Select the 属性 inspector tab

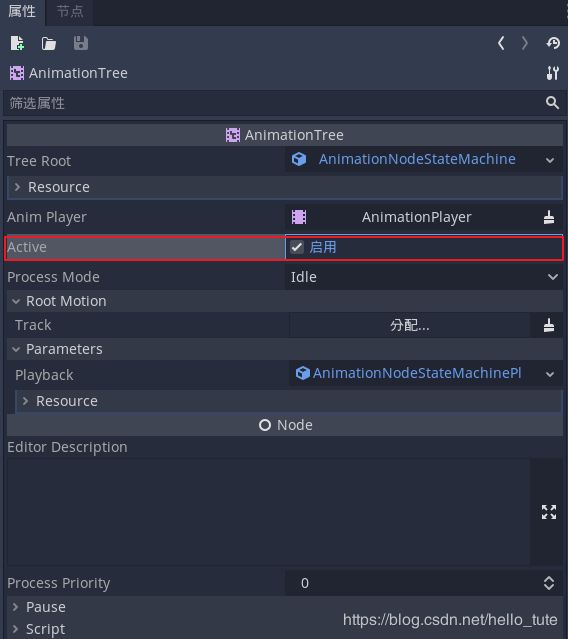[x=22, y=11]
